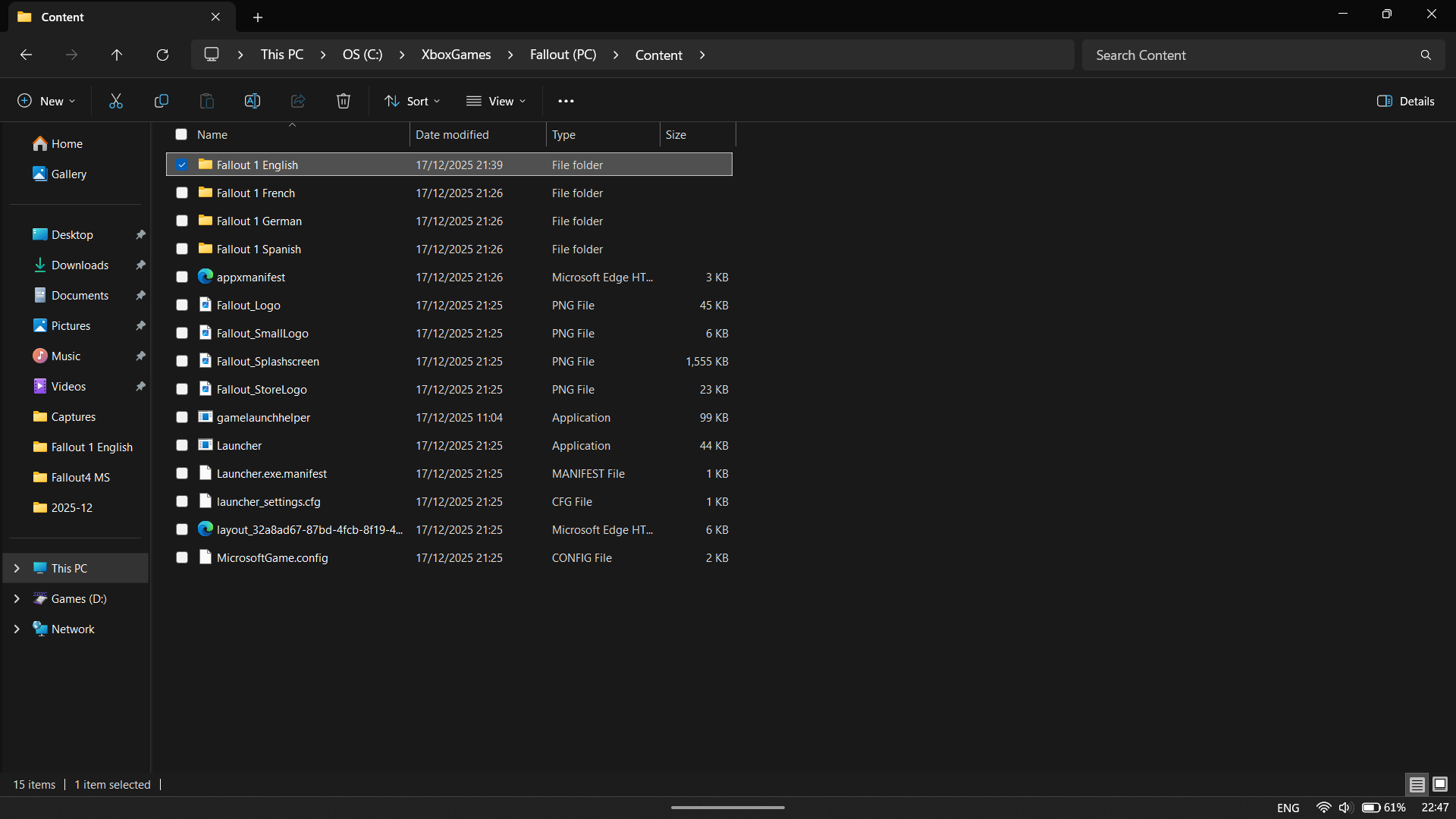Go back using the back navigation button

pyautogui.click(x=26, y=55)
